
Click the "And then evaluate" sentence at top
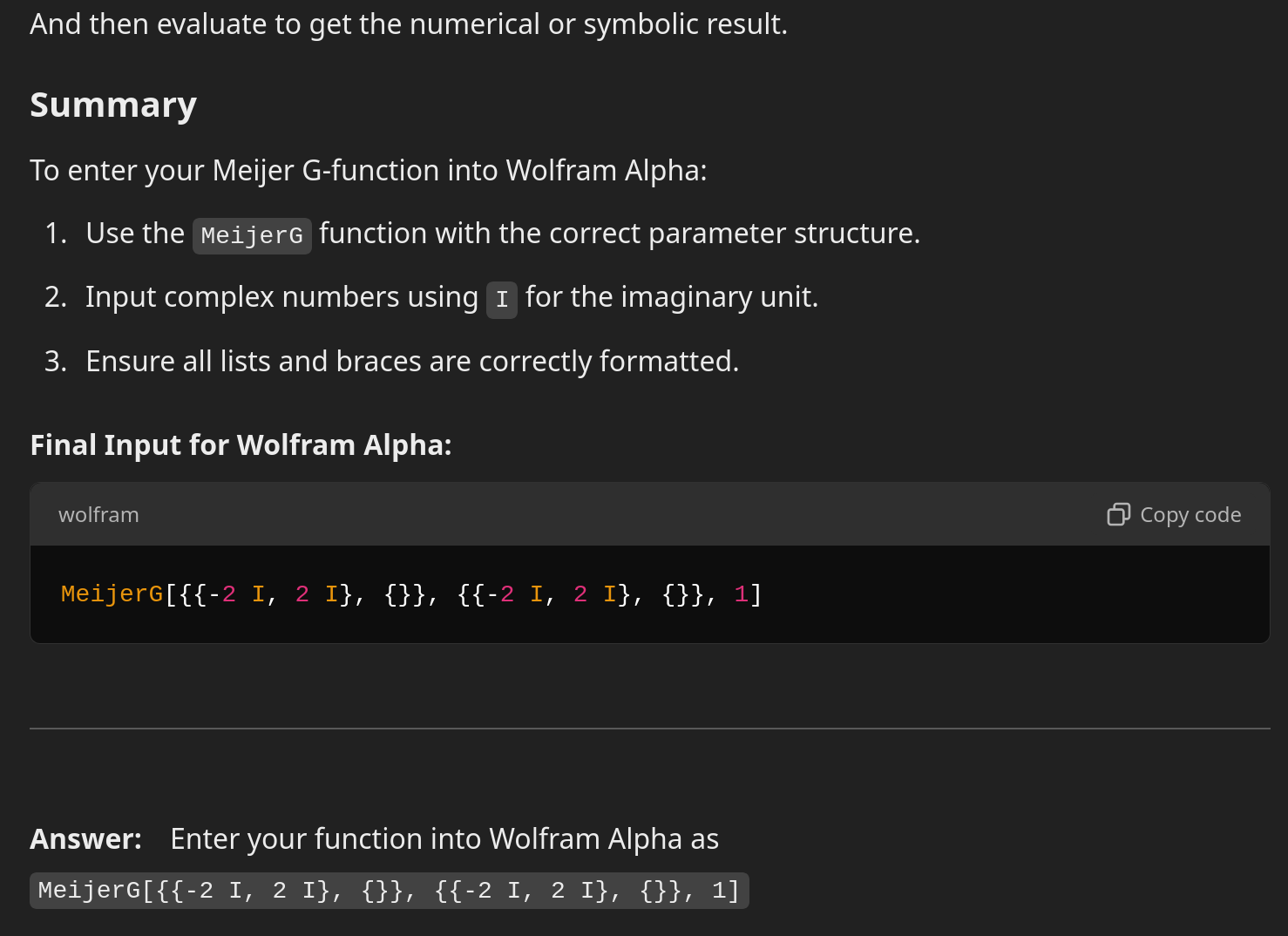pos(408,24)
